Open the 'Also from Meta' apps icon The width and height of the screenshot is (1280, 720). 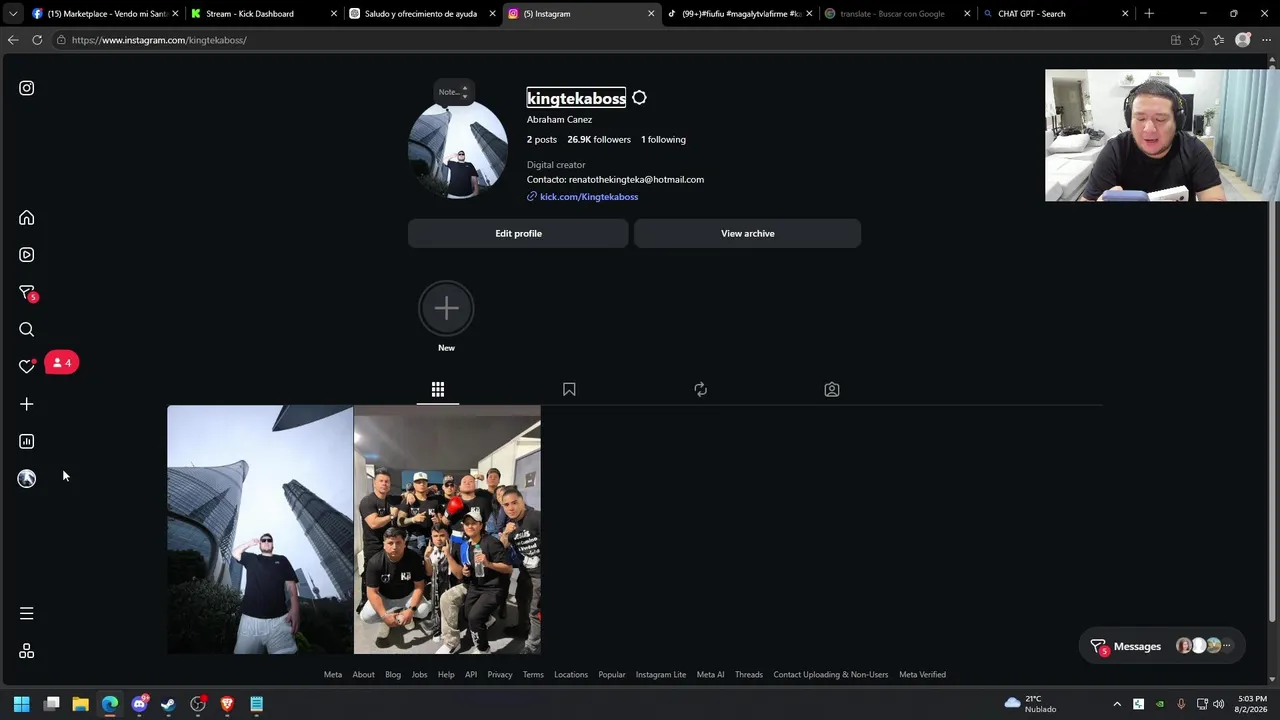[x=27, y=651]
